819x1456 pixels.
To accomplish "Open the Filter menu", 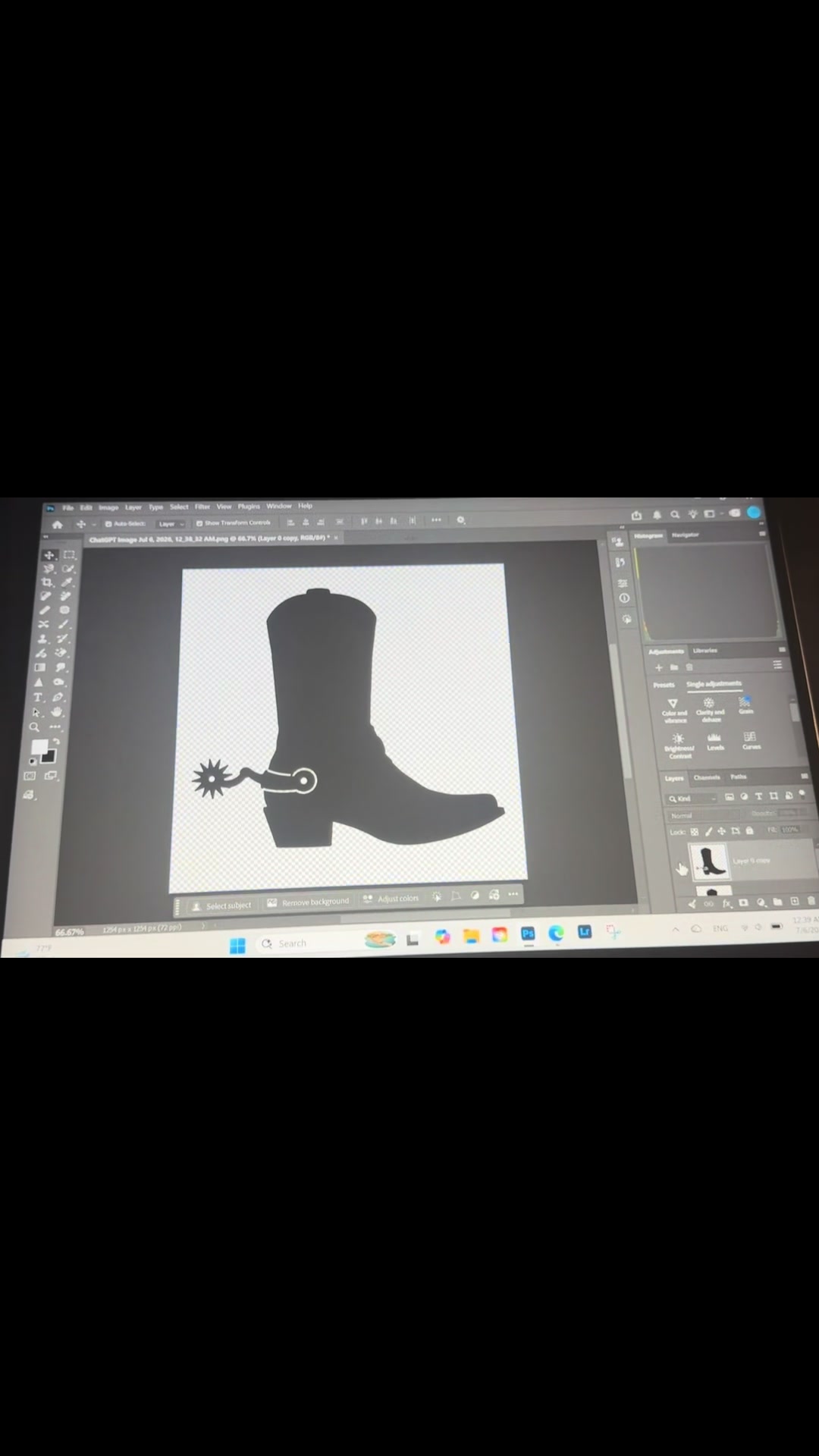I will pos(202,507).
